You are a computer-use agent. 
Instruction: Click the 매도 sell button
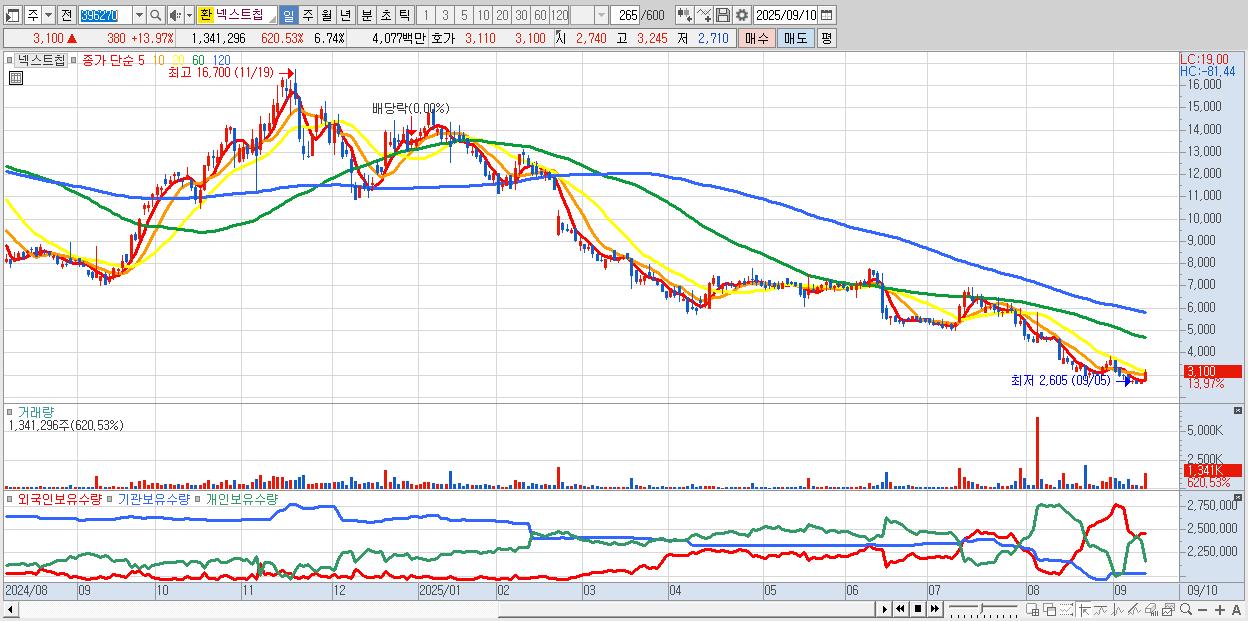tap(796, 38)
